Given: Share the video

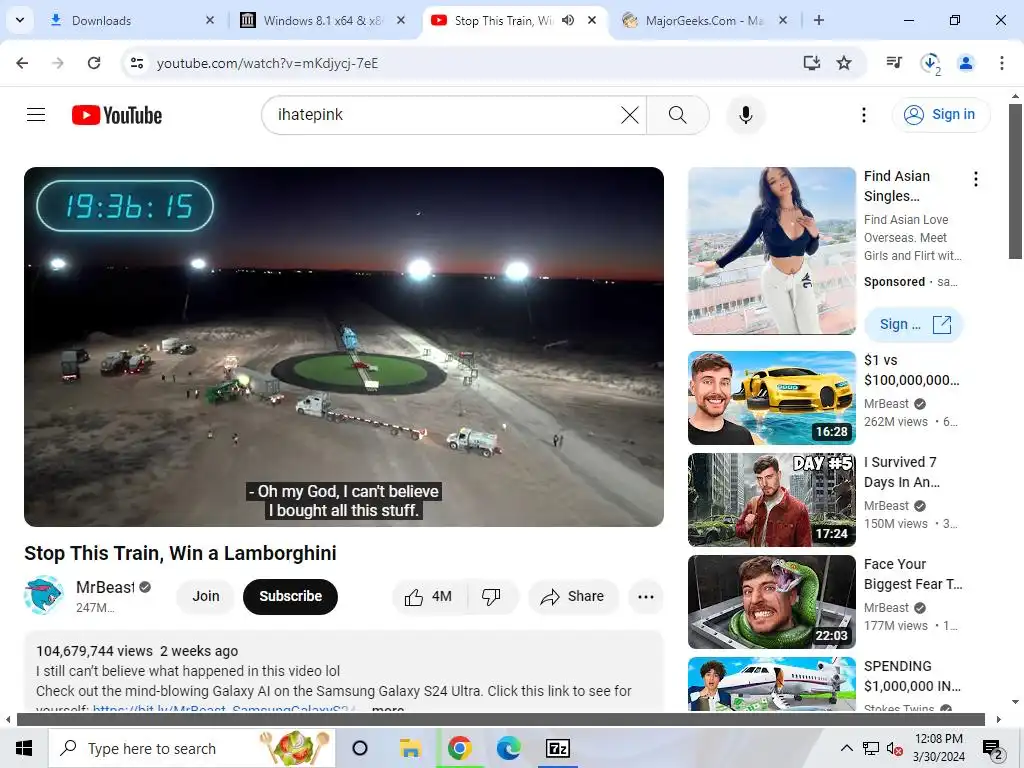Looking at the screenshot, I should [573, 596].
